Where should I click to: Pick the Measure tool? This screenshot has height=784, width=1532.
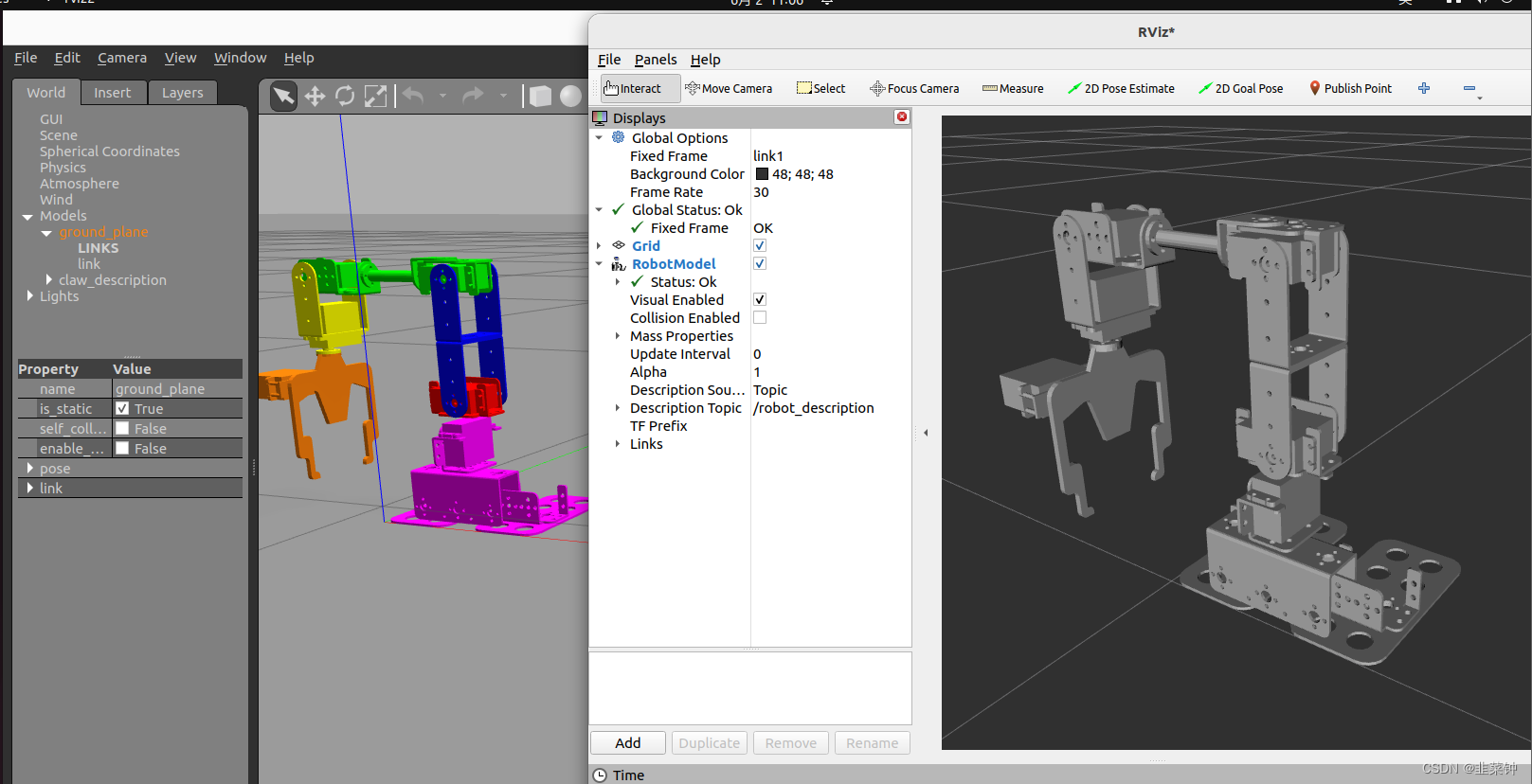point(1013,88)
